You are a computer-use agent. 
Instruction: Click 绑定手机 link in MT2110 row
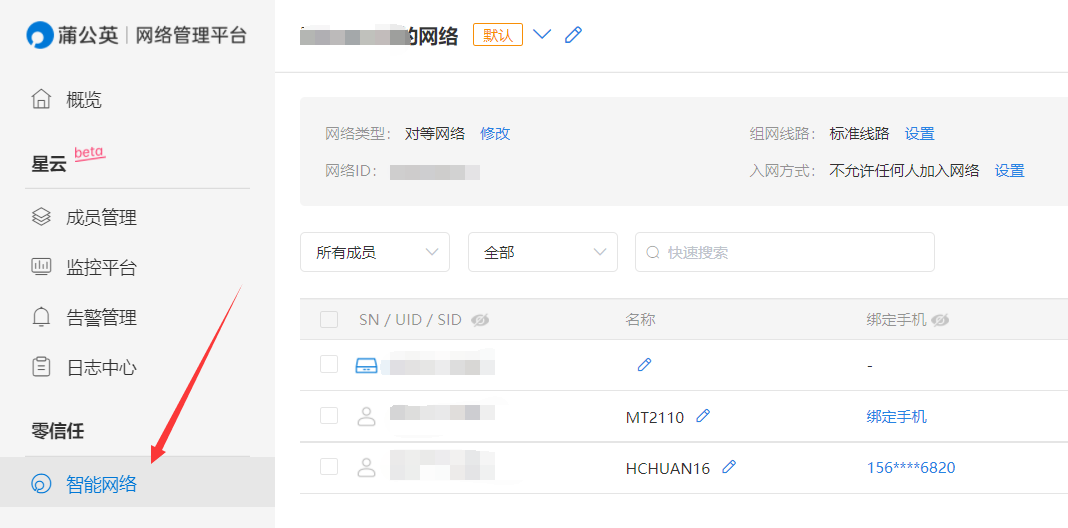896,416
